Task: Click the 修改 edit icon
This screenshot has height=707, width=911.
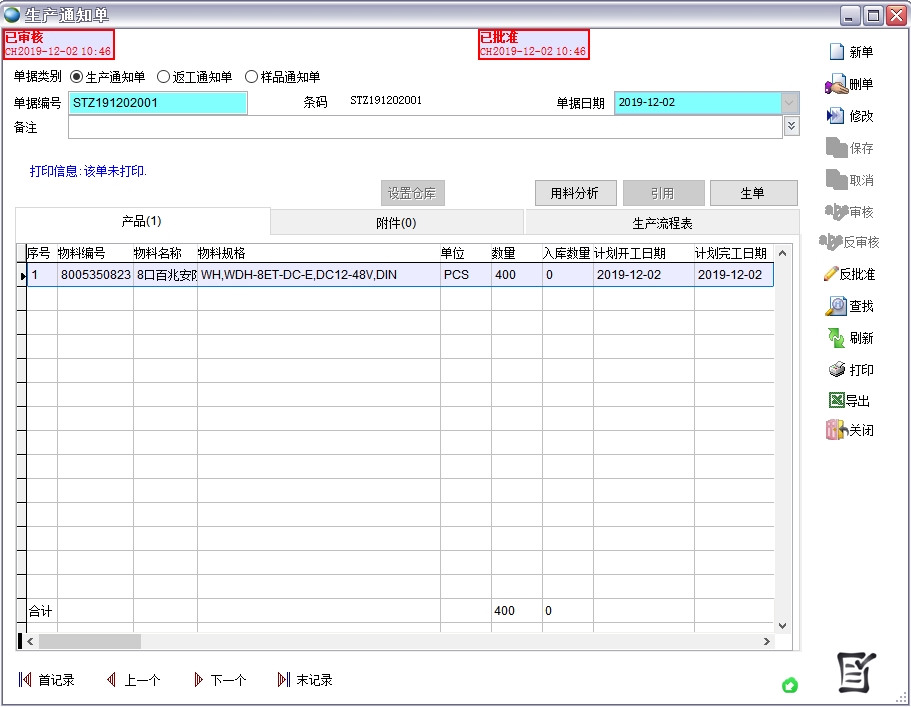Action: tap(851, 115)
